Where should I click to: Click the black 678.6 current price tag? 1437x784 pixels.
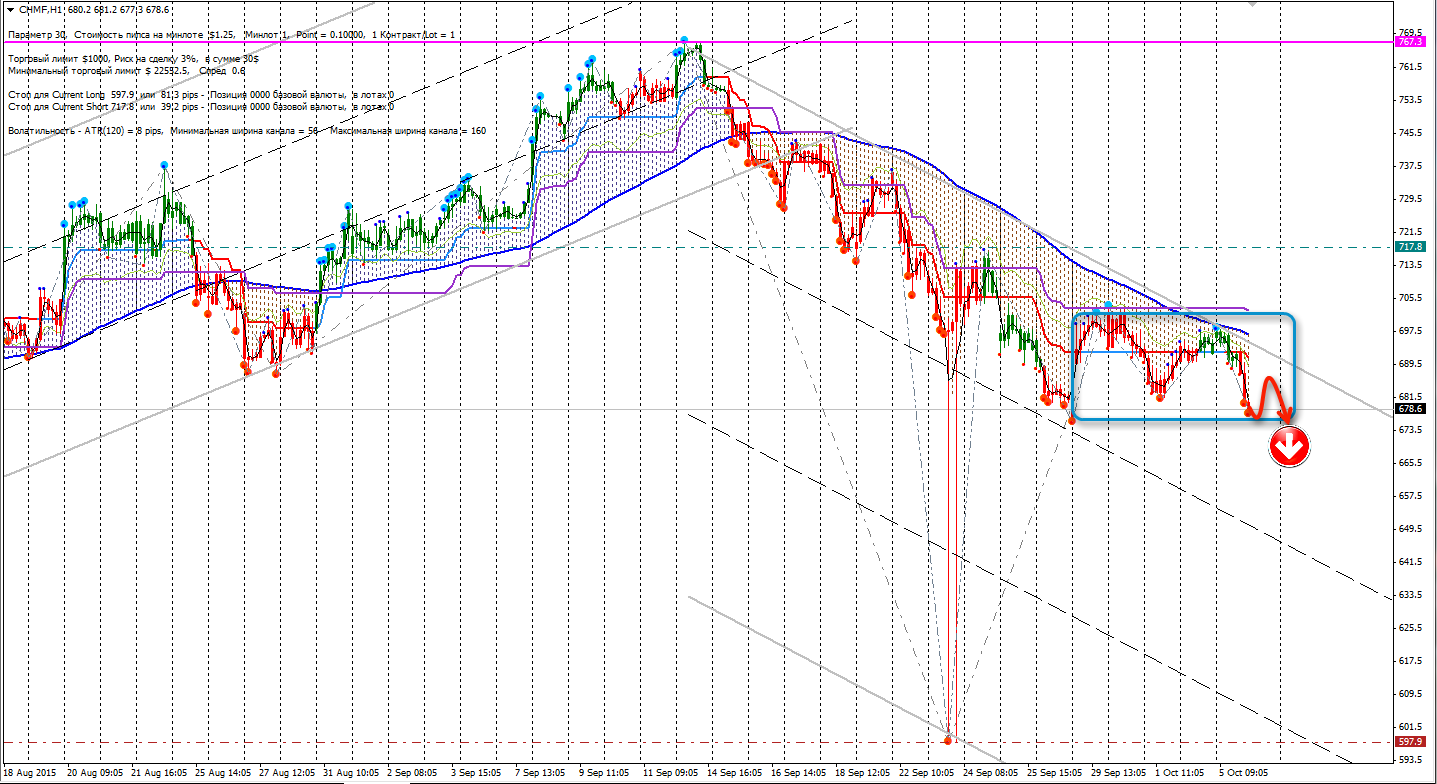[1410, 409]
